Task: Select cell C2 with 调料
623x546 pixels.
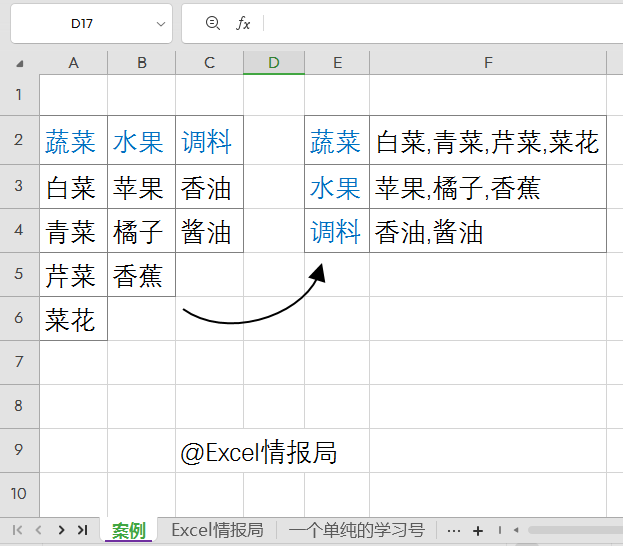Action: point(209,140)
